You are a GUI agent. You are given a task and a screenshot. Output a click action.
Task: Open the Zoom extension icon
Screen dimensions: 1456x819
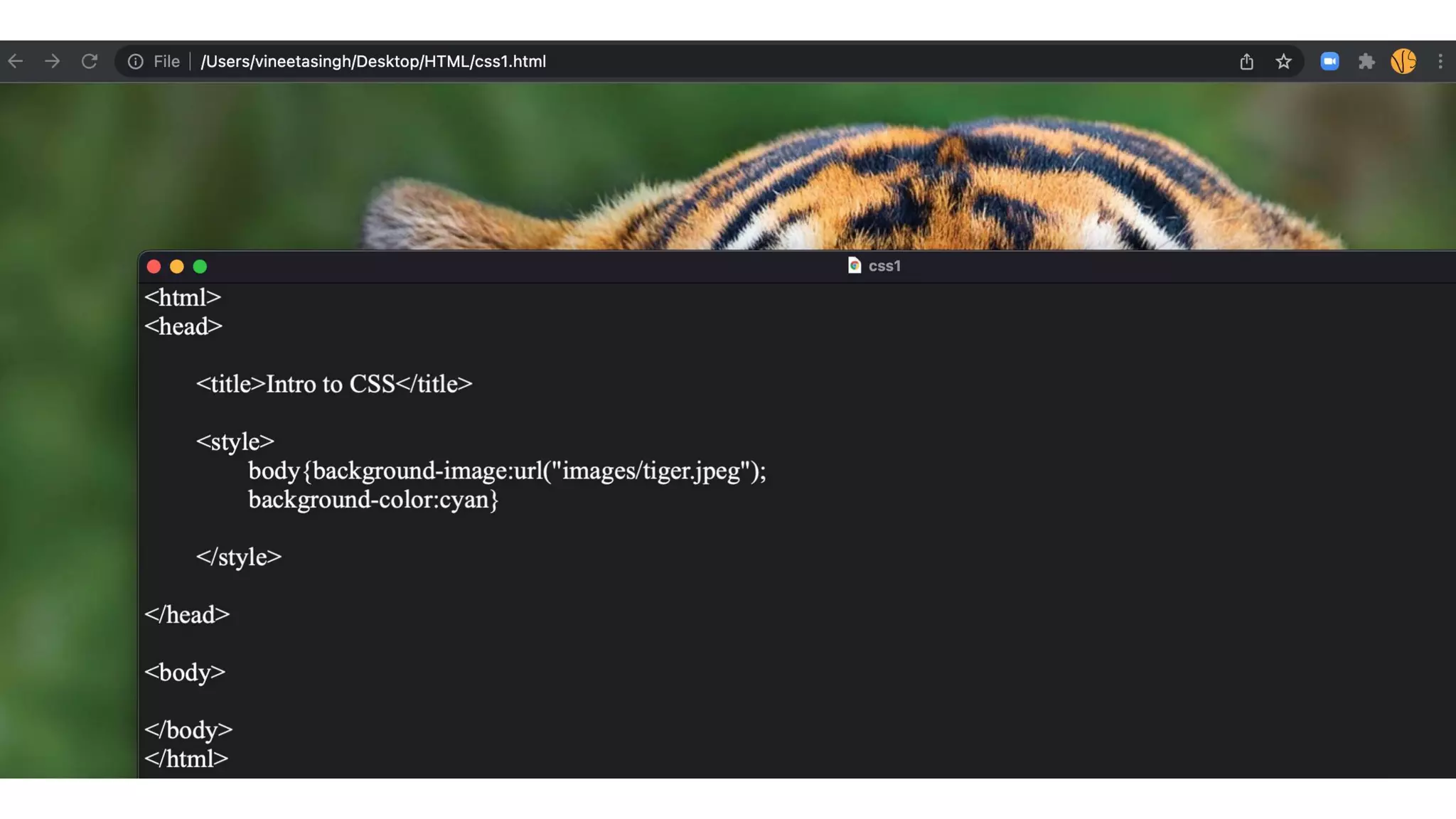[x=1329, y=62]
